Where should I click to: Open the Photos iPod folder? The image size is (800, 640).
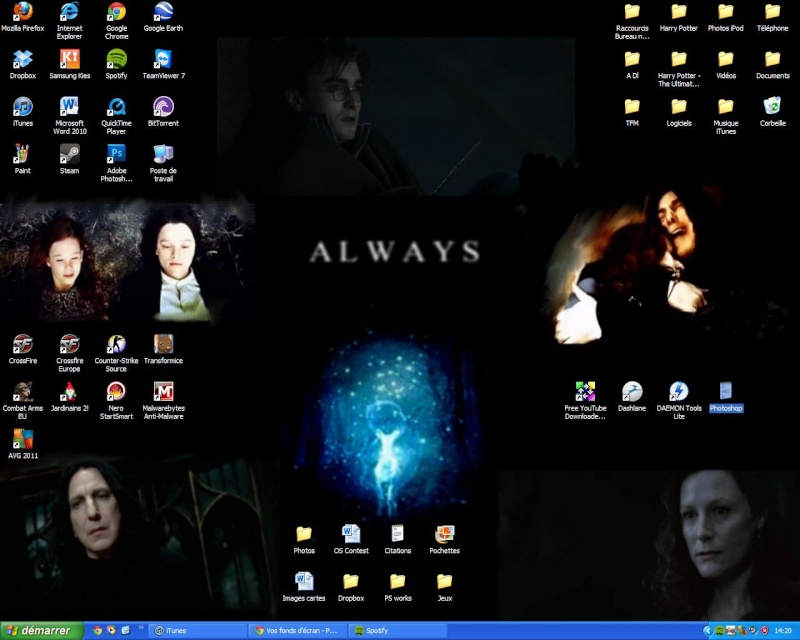coord(726,17)
